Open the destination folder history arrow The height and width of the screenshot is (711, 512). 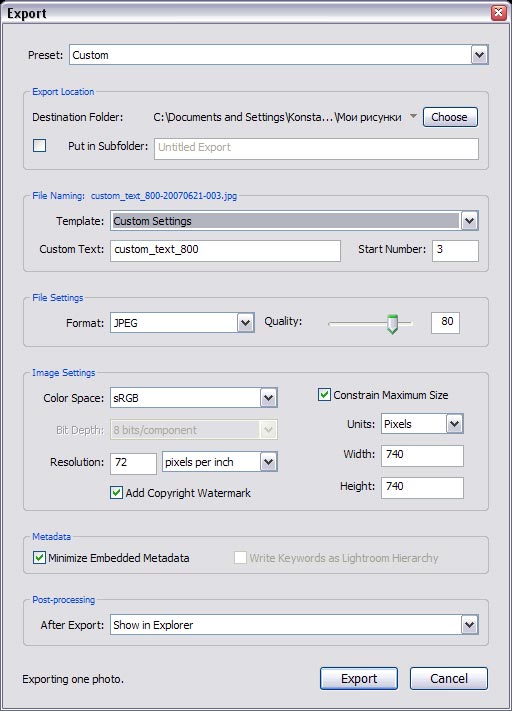(413, 117)
